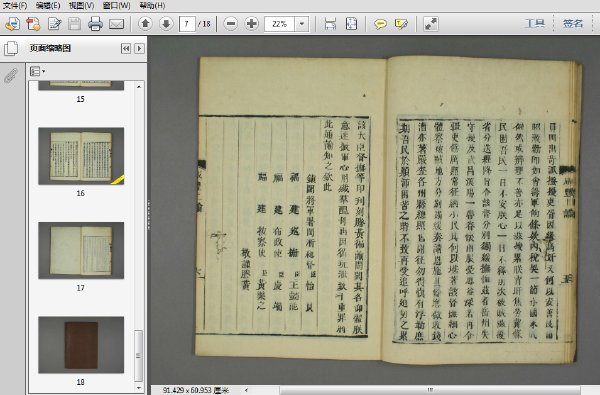The image size is (600, 395).
Task: Open the zoom percentage dropdown arrow
Action: 302,24
